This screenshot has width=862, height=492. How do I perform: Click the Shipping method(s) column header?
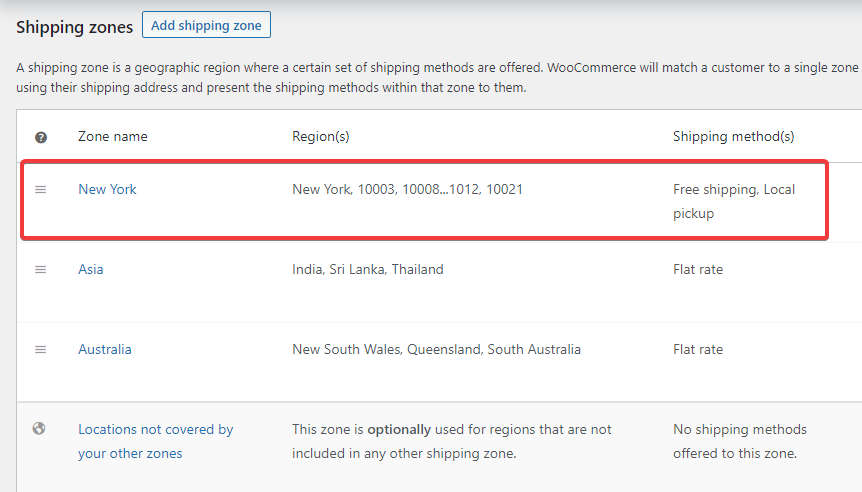coord(733,136)
